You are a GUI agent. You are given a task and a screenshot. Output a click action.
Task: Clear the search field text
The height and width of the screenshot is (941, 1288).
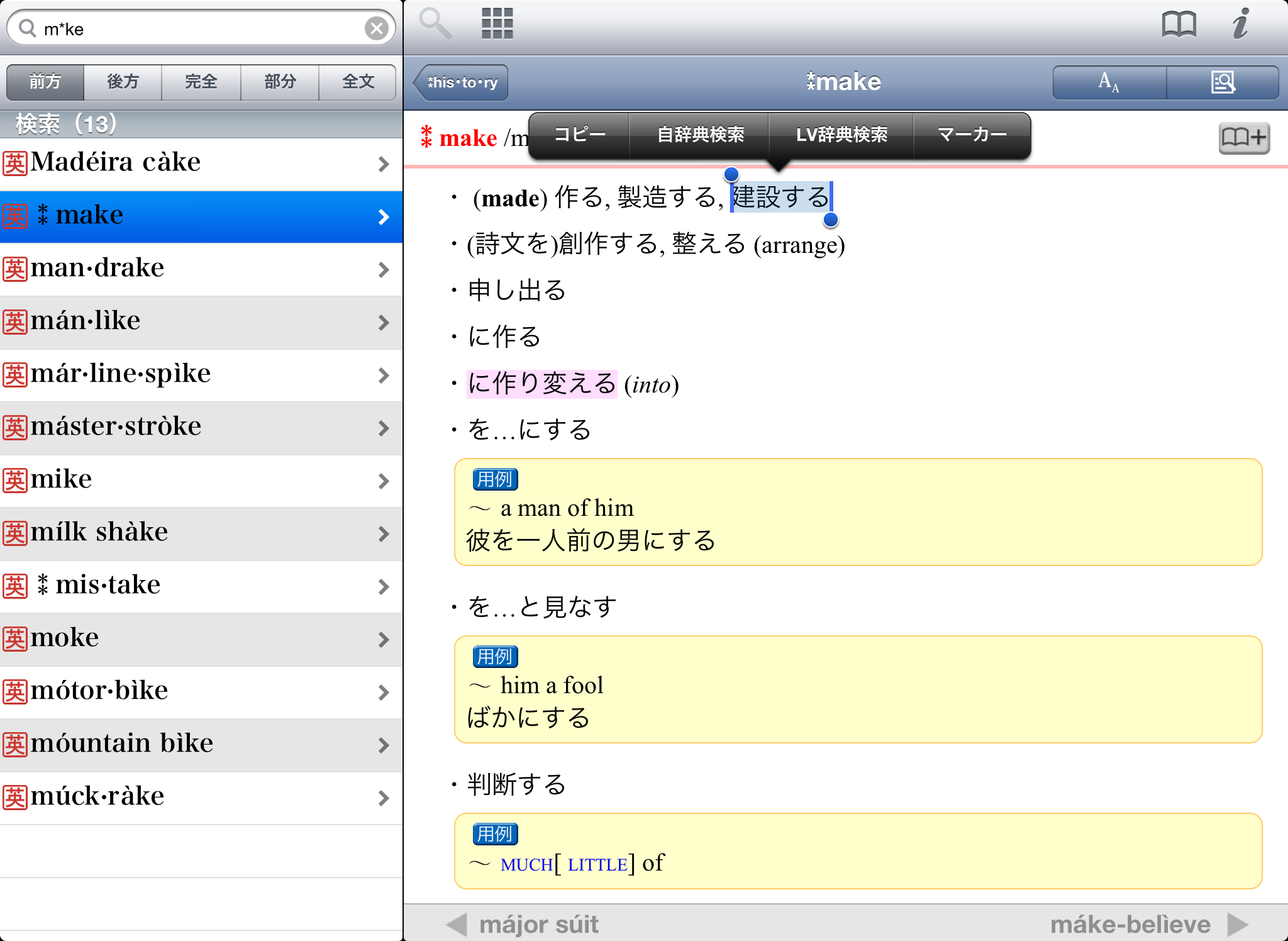tap(376, 28)
